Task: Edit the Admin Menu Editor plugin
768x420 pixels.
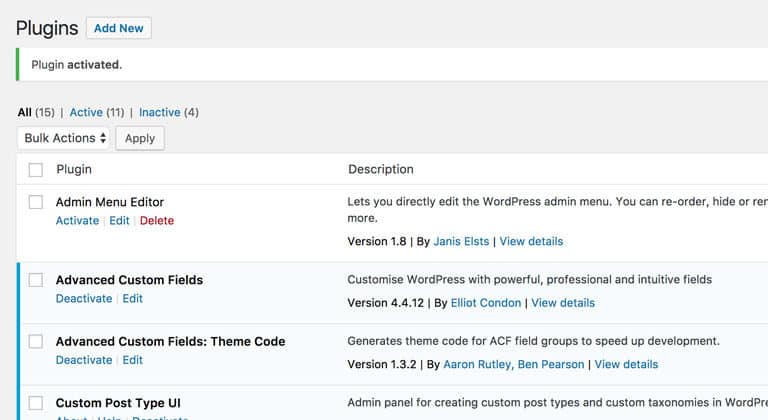Action: pos(119,221)
